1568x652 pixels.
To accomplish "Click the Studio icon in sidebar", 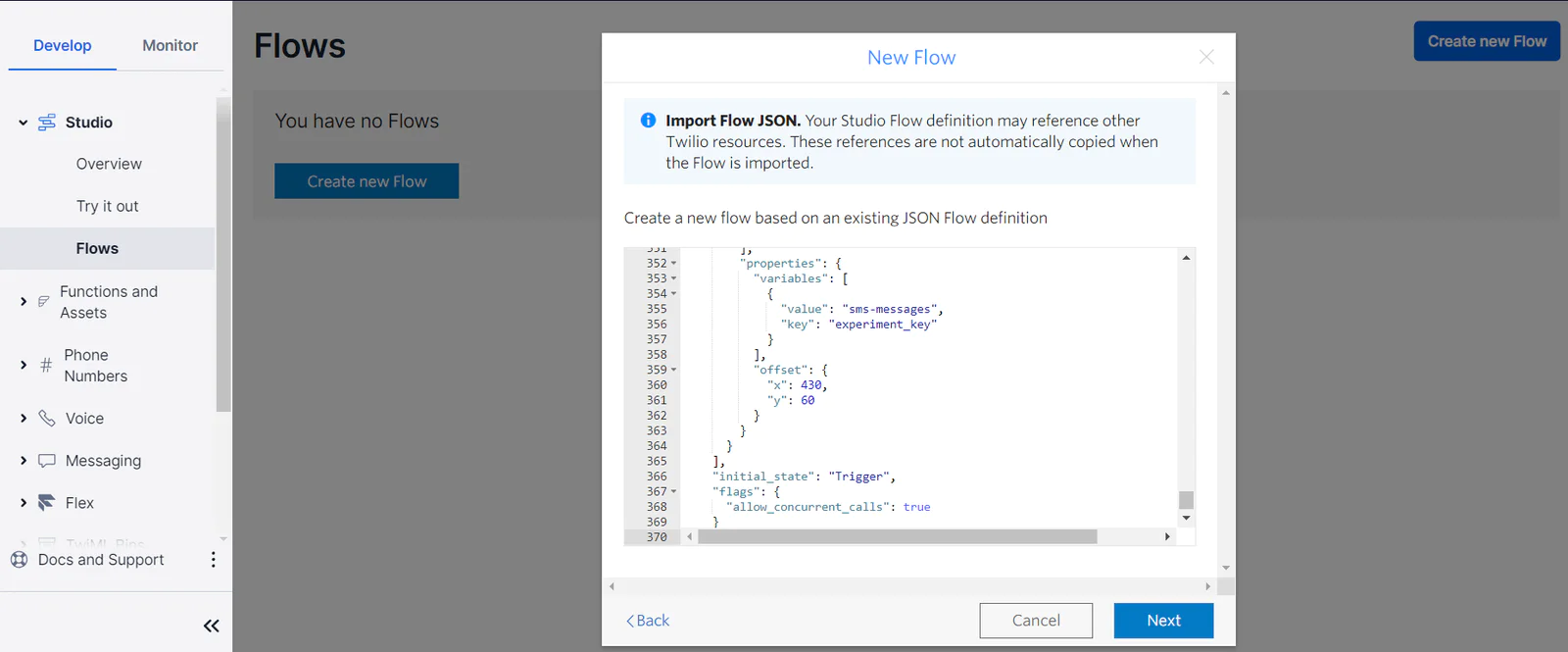I will (46, 123).
